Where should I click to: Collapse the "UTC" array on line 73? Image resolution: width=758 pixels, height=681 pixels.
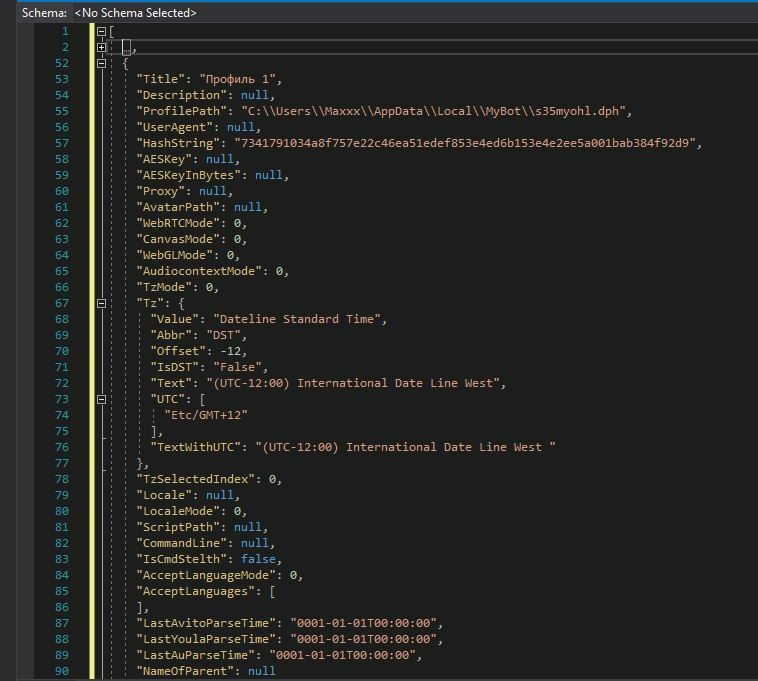coord(102,399)
